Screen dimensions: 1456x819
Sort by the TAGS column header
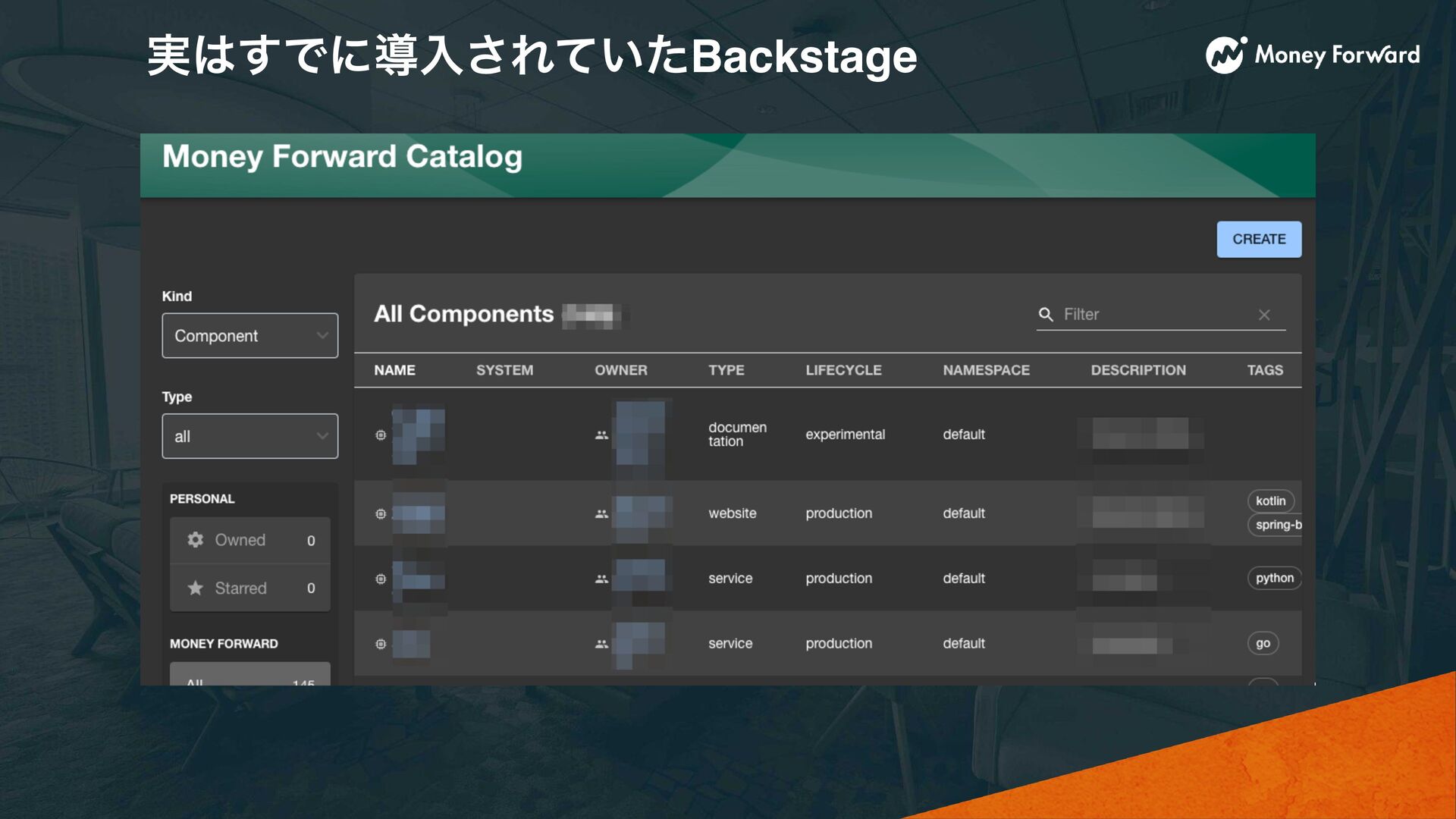(1265, 370)
